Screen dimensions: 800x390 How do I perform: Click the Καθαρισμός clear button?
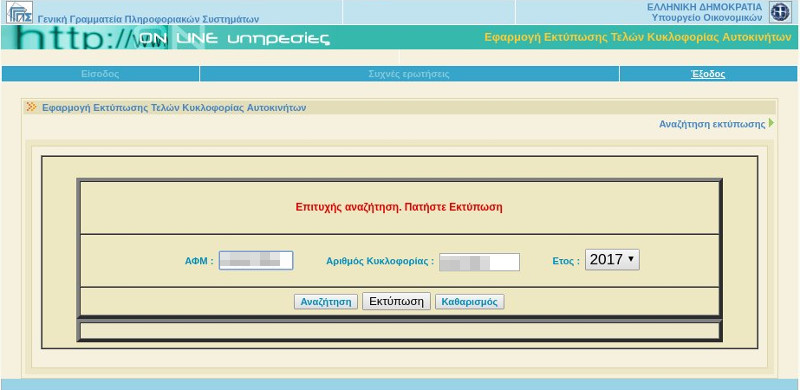(x=469, y=302)
